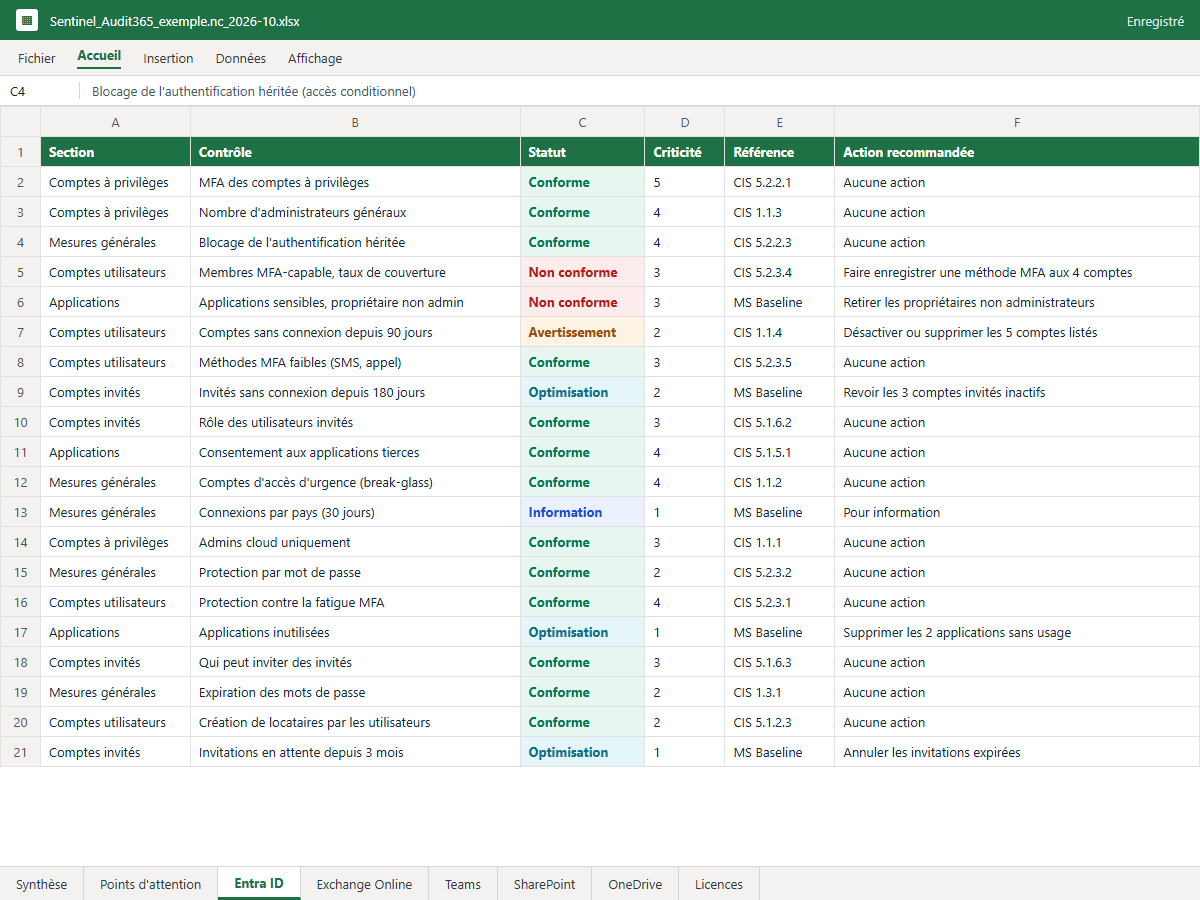This screenshot has width=1200, height=900.
Task: Click the Action recommandée header cell
Action: 1017,152
